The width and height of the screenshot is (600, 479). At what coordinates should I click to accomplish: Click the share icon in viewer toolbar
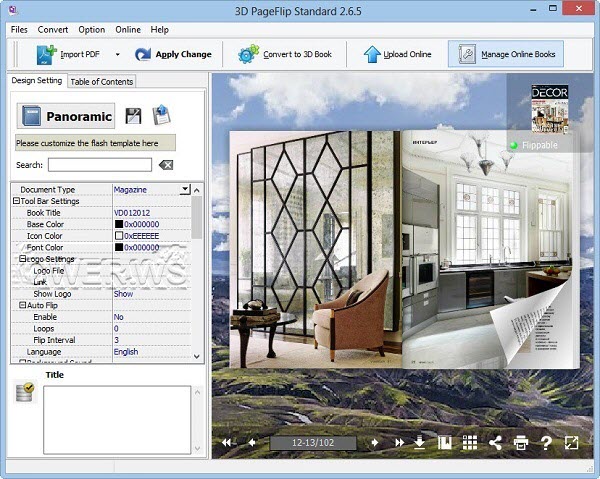[x=495, y=442]
